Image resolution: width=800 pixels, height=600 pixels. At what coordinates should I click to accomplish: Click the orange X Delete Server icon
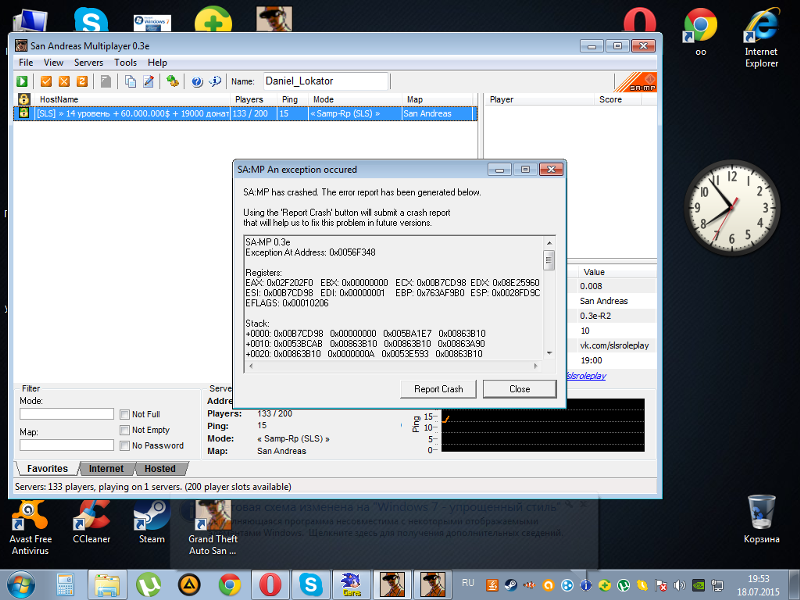pyautogui.click(x=64, y=82)
